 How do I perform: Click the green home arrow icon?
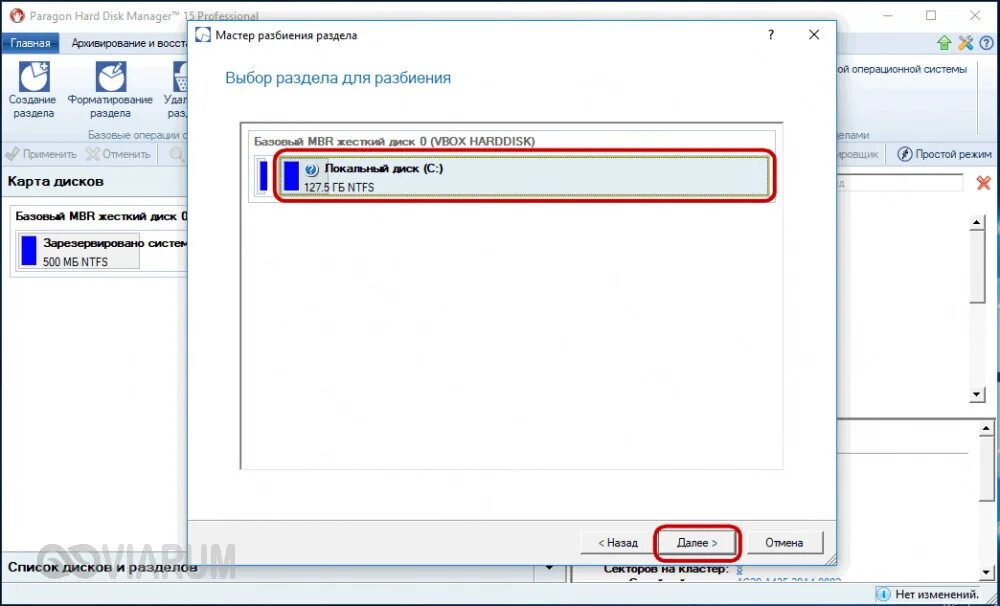[x=944, y=43]
